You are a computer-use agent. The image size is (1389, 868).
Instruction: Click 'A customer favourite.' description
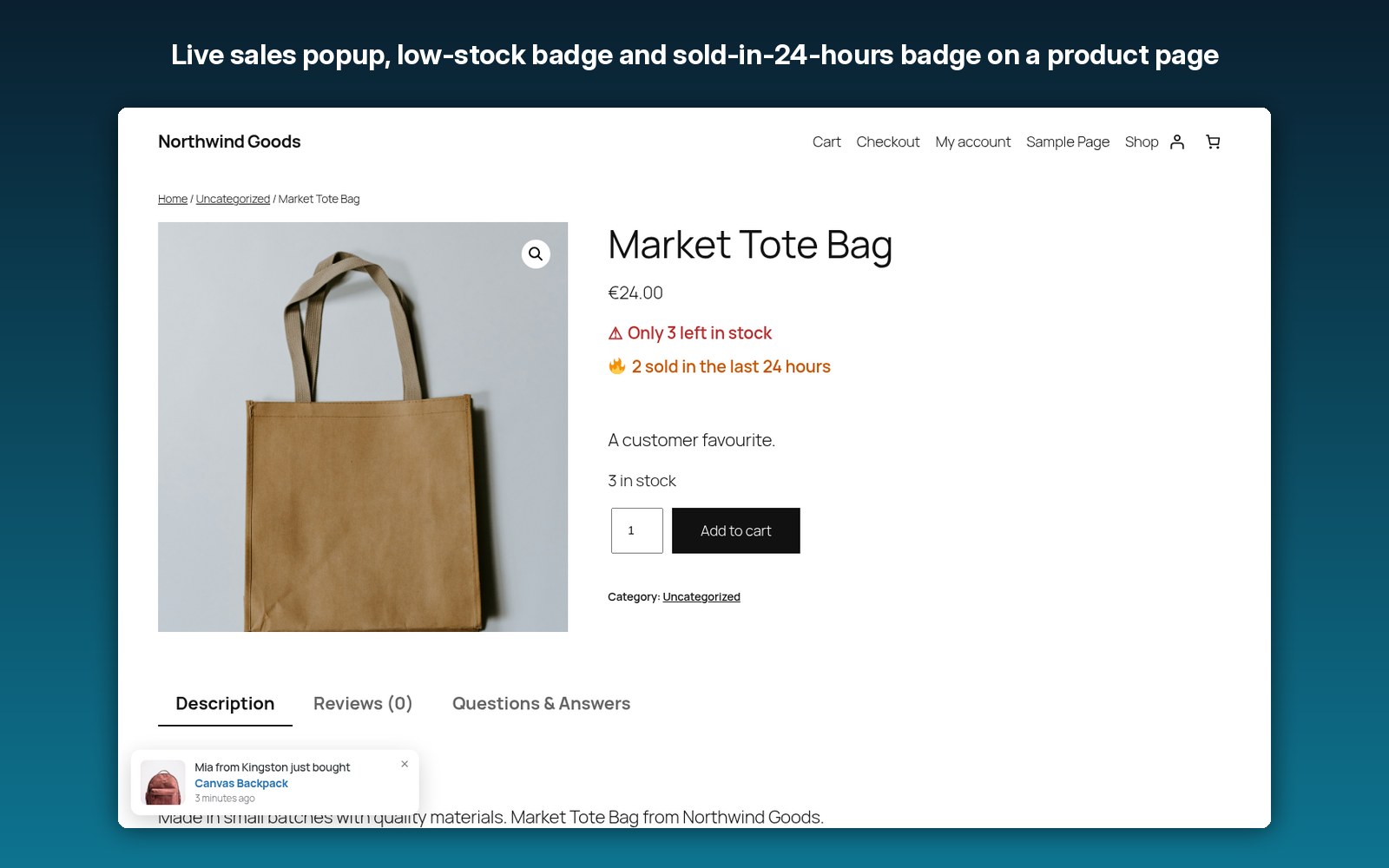pos(692,440)
